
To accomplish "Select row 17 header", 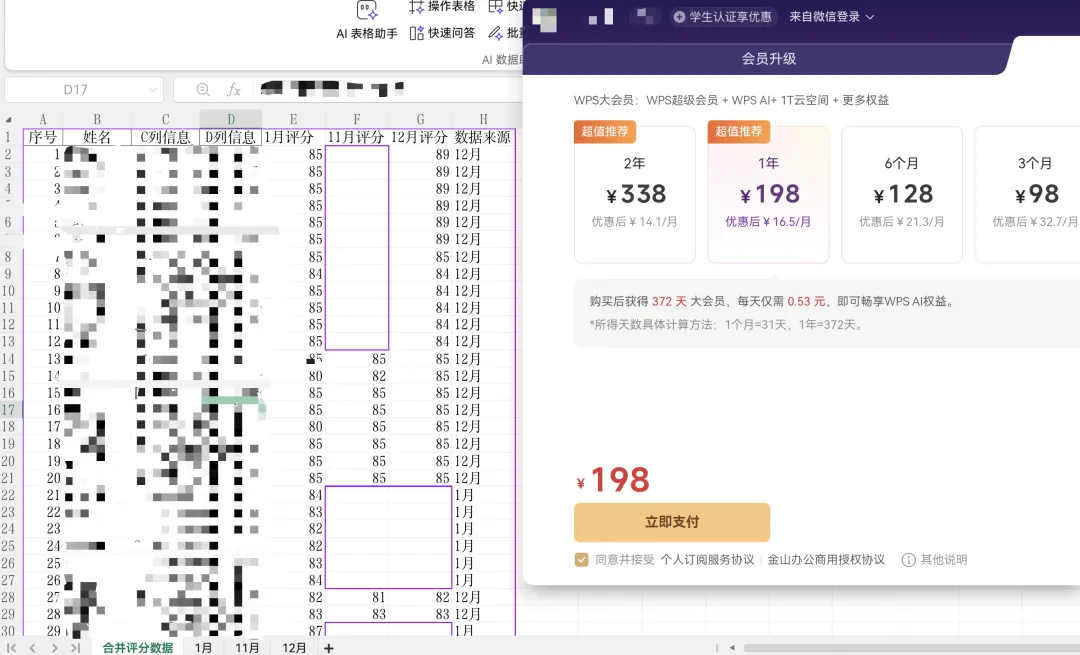I will [9, 410].
